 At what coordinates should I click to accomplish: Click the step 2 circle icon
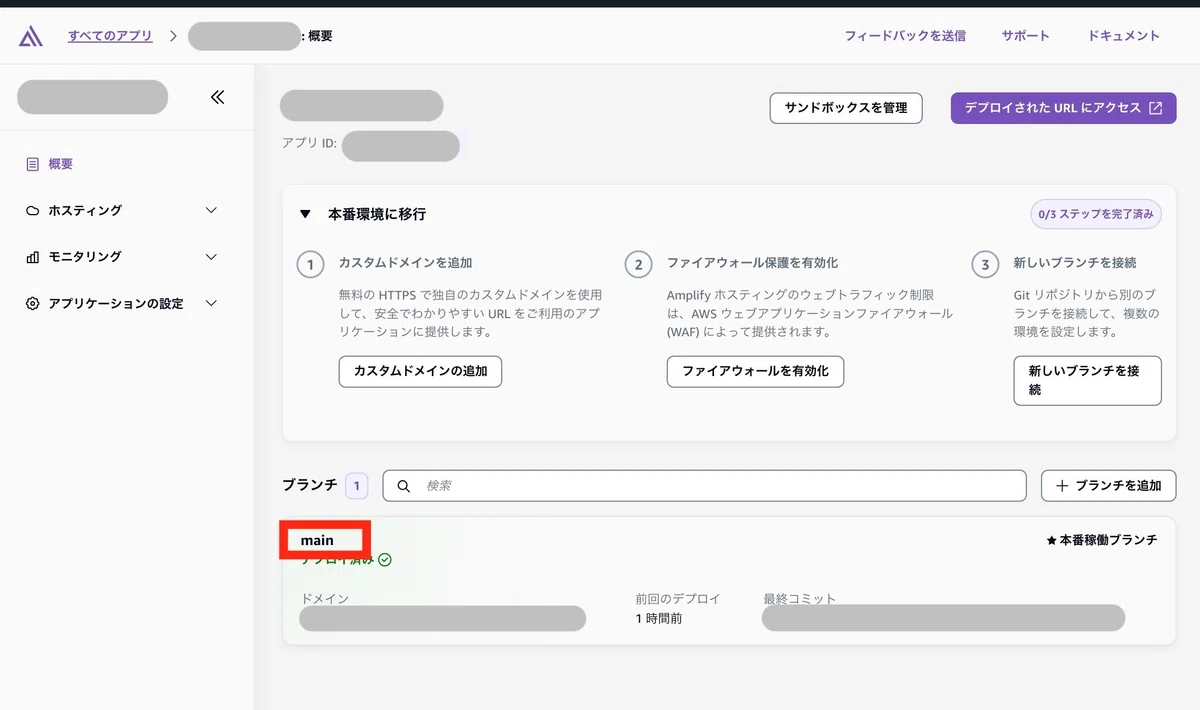click(639, 265)
